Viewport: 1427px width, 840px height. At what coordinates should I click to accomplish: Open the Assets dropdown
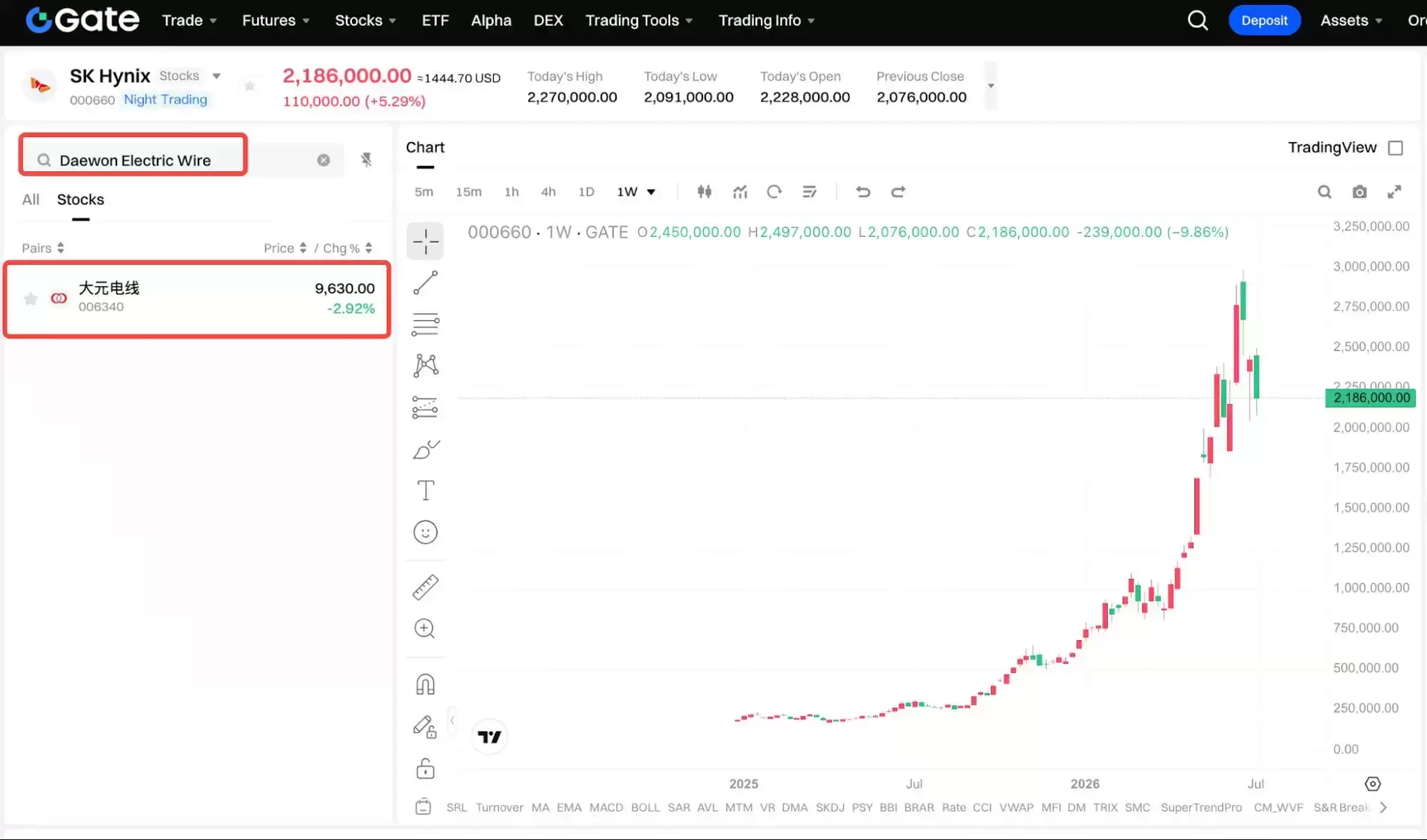(1351, 21)
